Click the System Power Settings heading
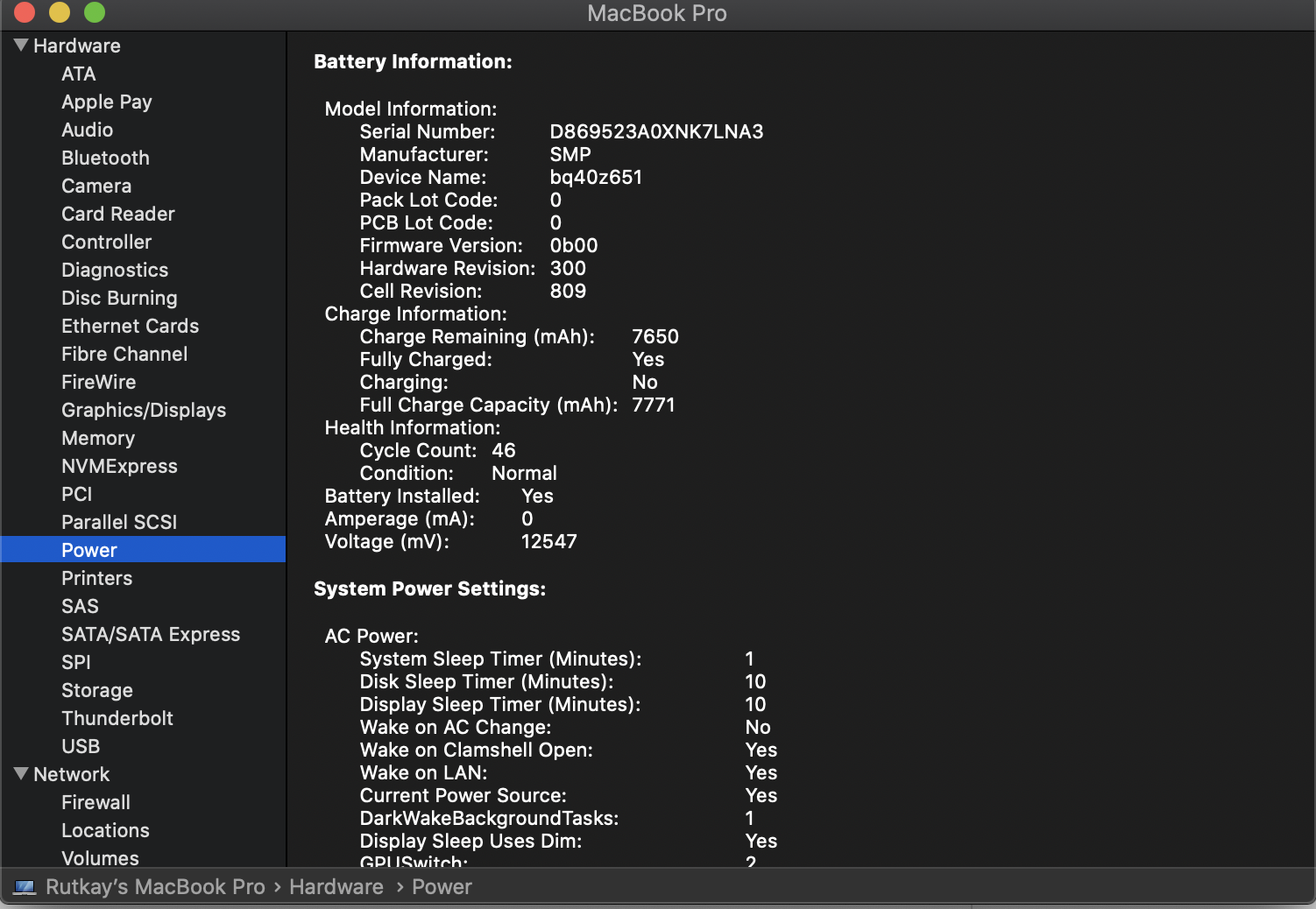This screenshot has width=1316, height=909. (429, 588)
